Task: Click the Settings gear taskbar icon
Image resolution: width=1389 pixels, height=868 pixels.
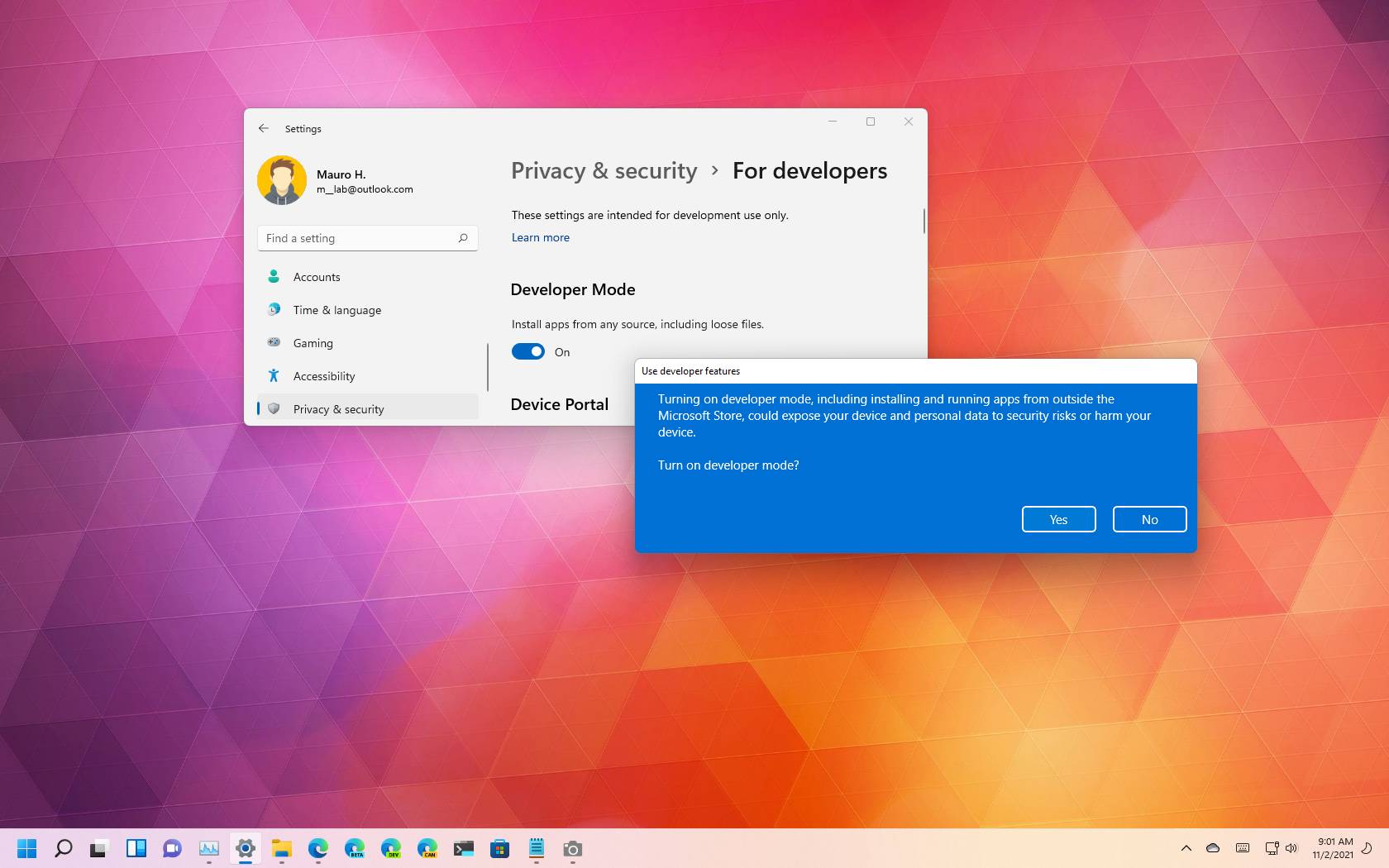Action: point(246,848)
